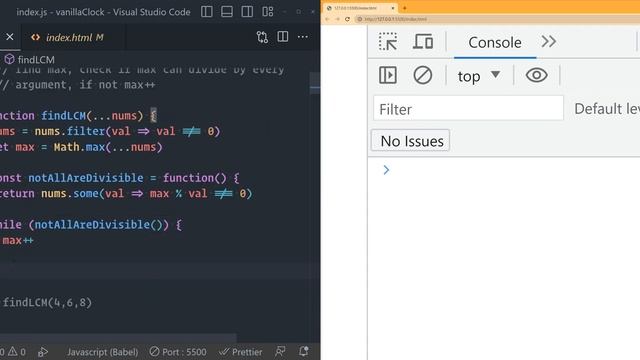Open warnings count in status bar
This screenshot has width=640, height=360.
coord(18,352)
